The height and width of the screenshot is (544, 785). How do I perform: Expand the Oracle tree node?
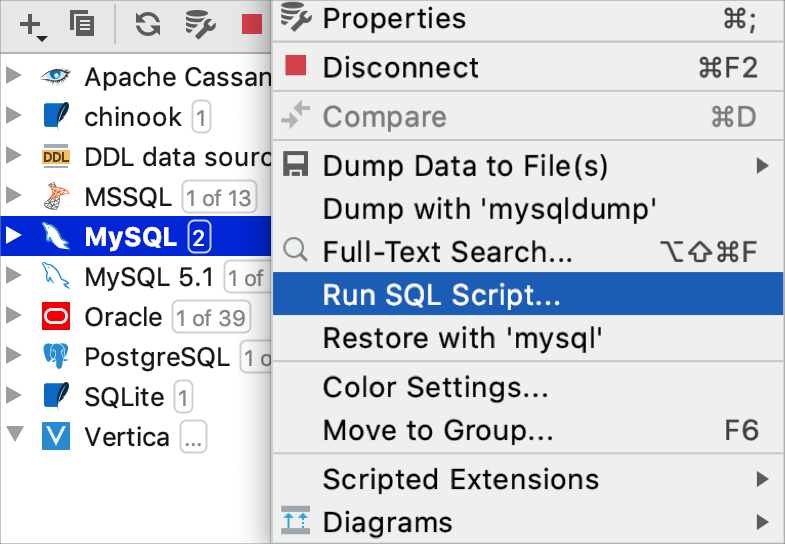point(14,316)
